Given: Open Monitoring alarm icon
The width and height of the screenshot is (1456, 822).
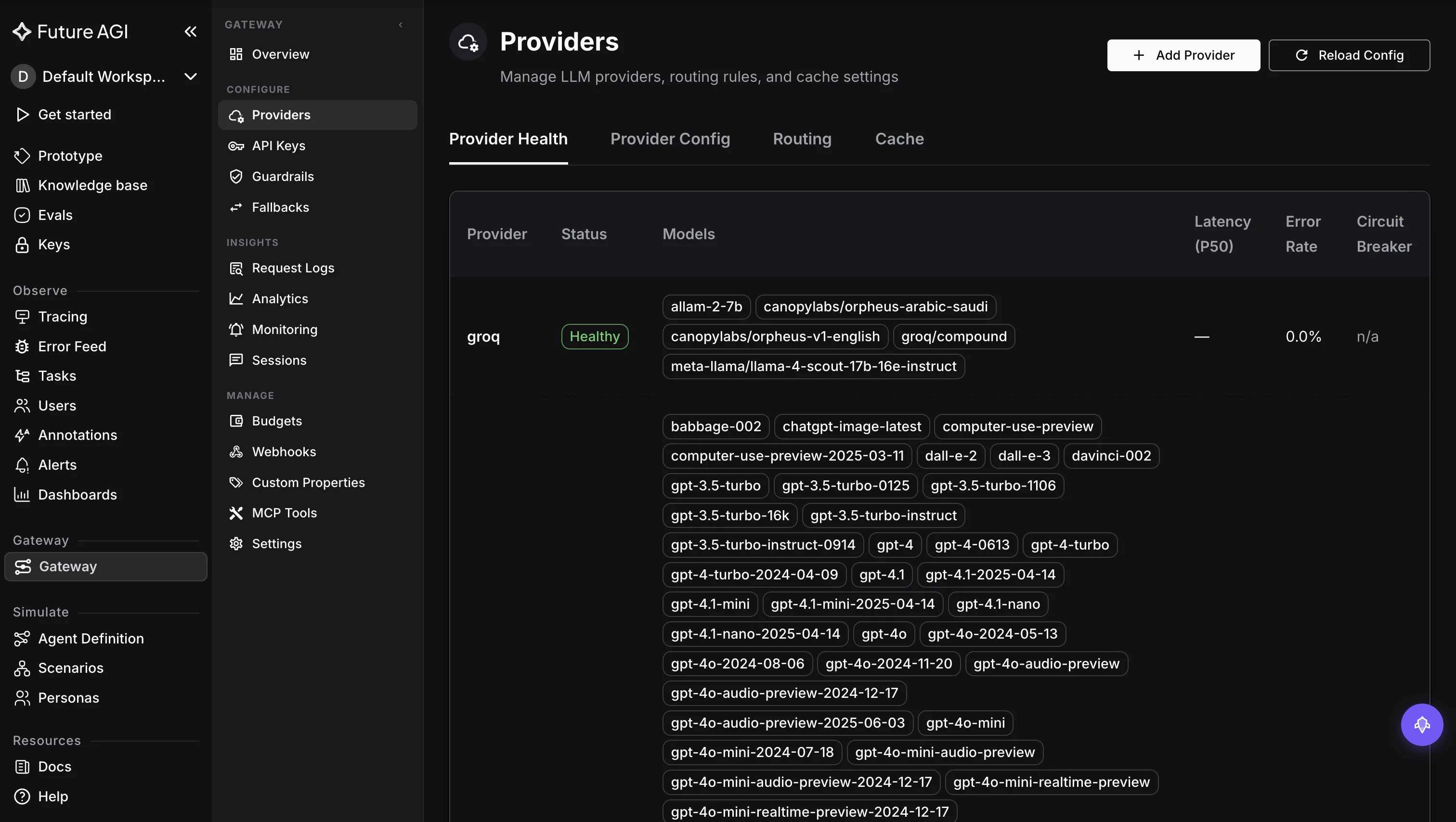Looking at the screenshot, I should 236,330.
